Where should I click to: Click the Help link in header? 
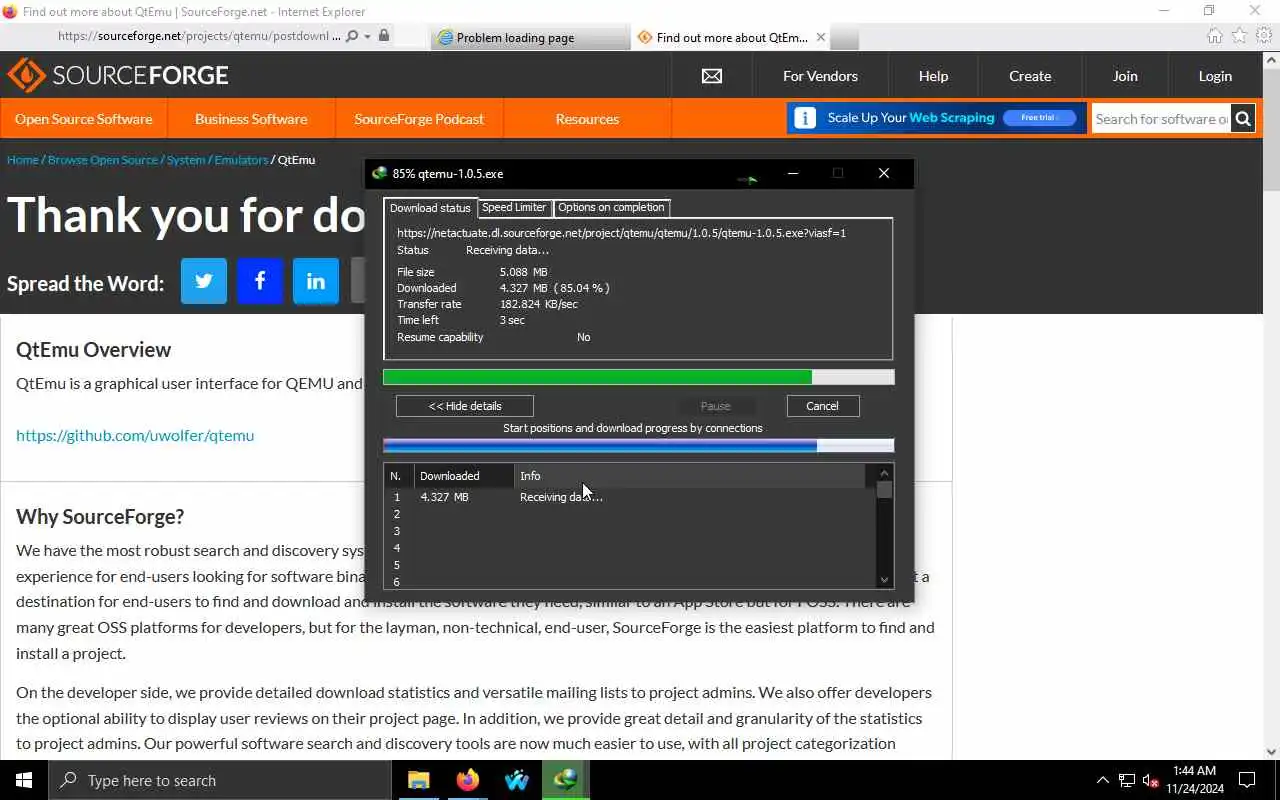point(933,76)
